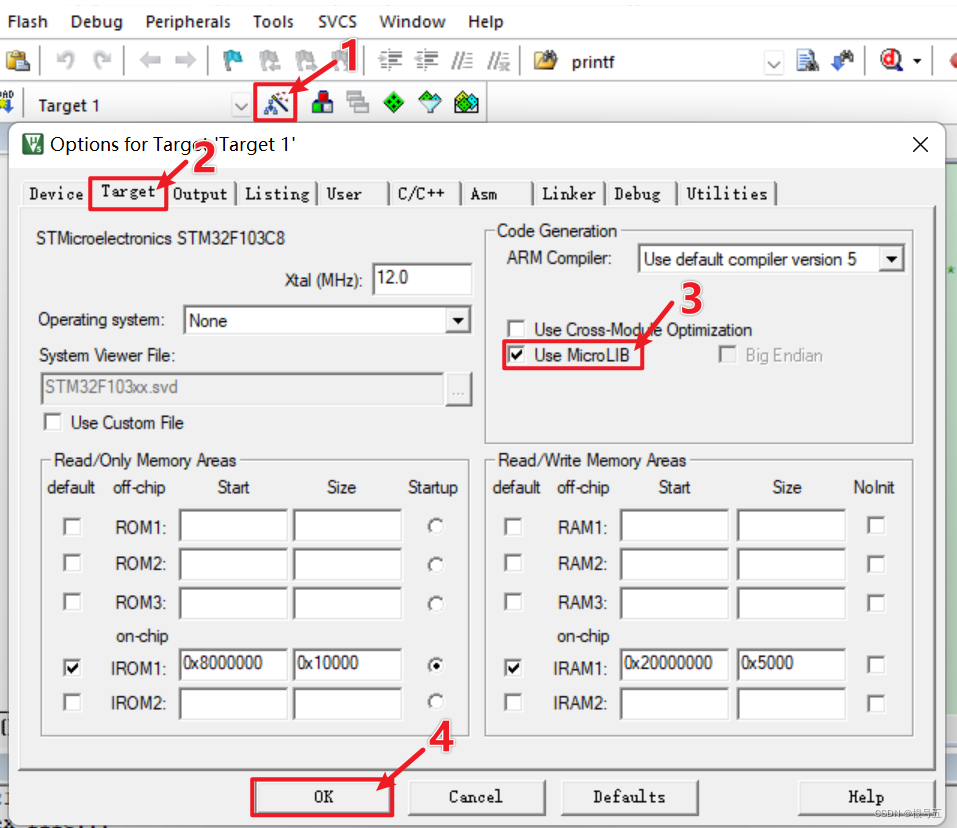Image resolution: width=957 pixels, height=828 pixels.
Task: Toggle IROM1 default checkbox
Action: pos(72,668)
